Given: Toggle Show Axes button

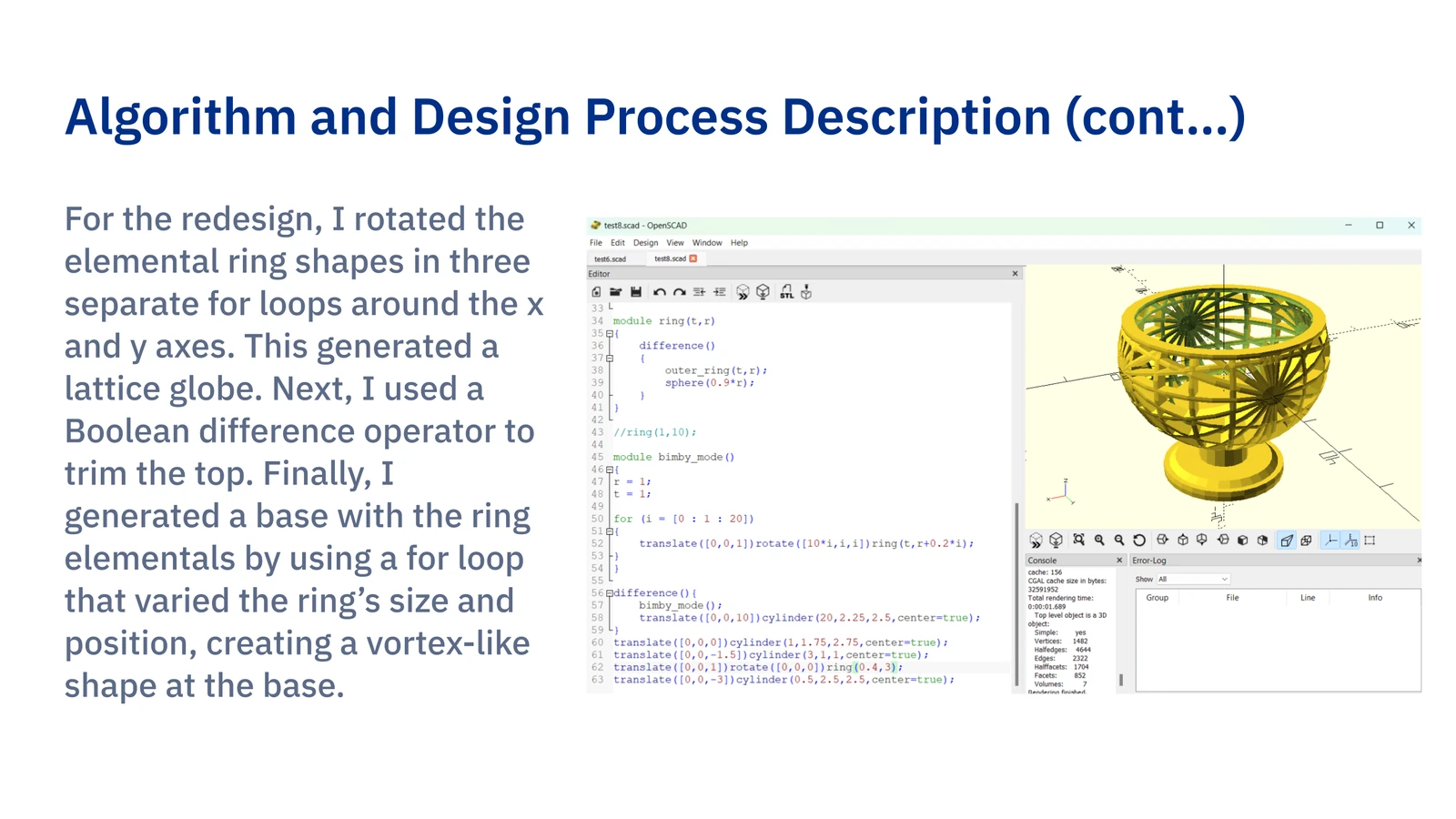Looking at the screenshot, I should pyautogui.click(x=1330, y=541).
